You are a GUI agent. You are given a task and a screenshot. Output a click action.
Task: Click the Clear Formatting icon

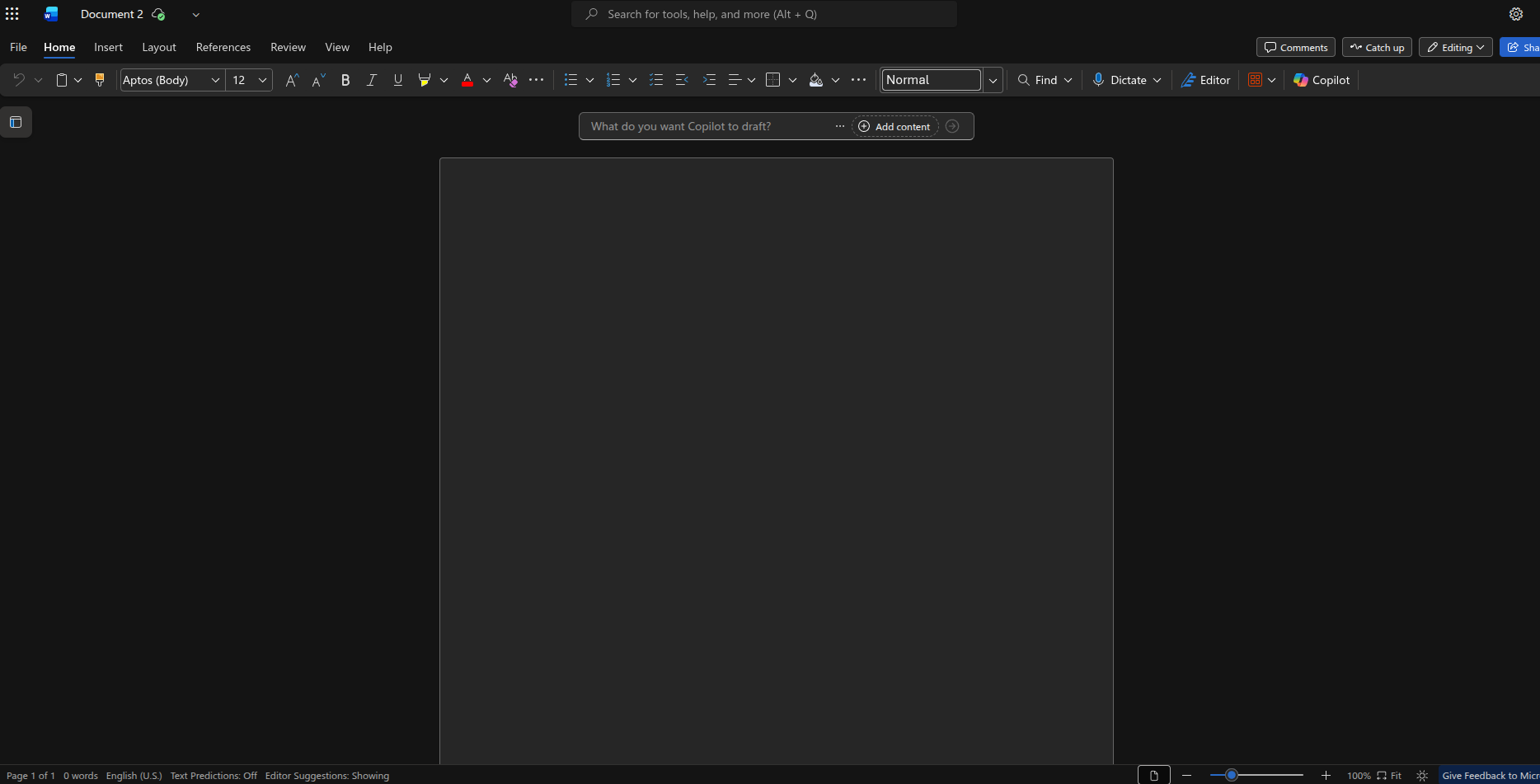tap(510, 80)
